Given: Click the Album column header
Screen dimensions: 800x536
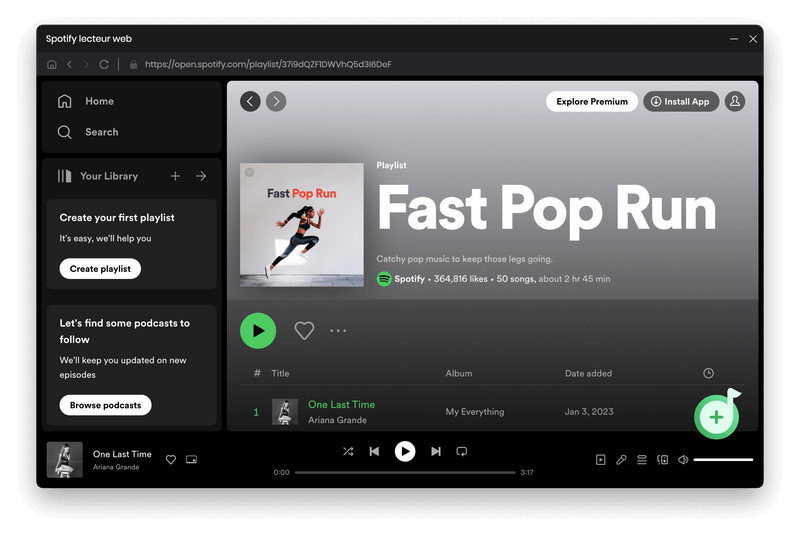Looking at the screenshot, I should [459, 373].
